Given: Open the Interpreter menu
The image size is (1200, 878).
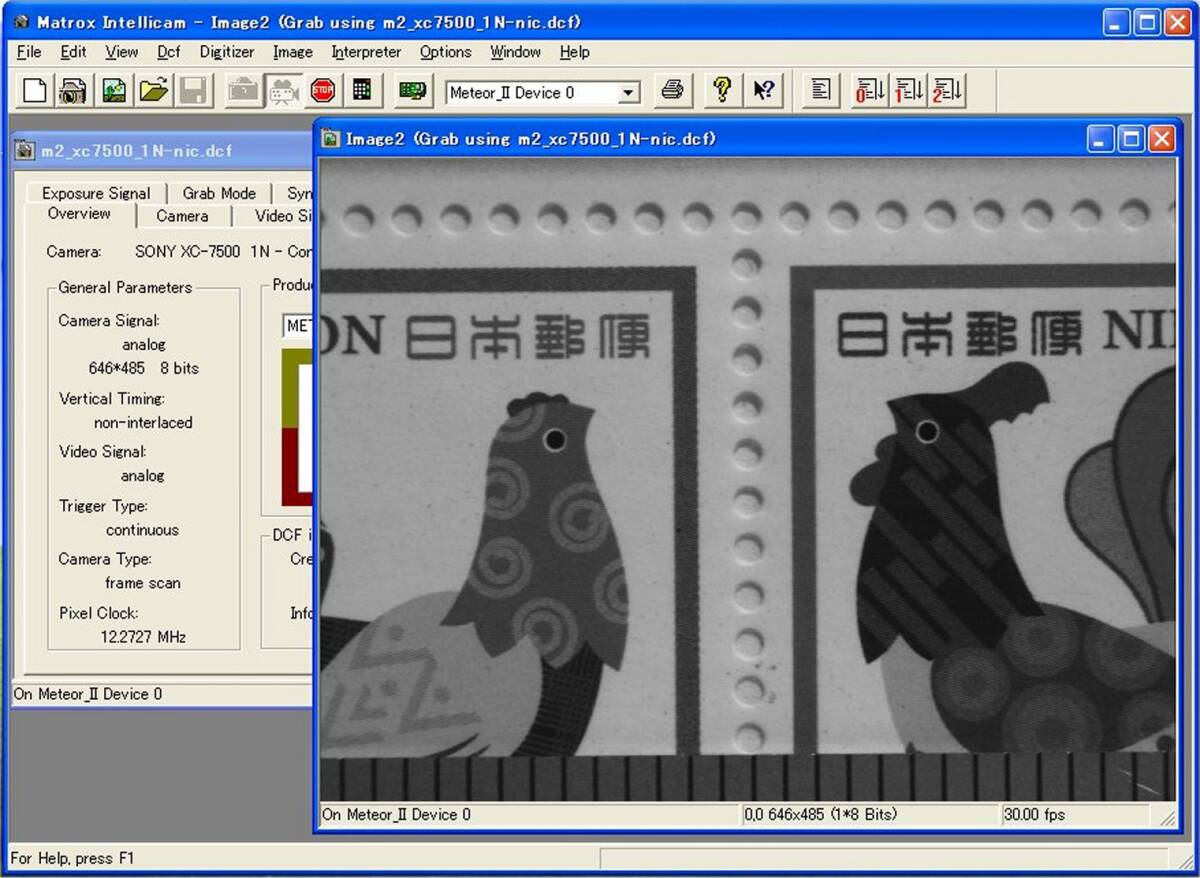Looking at the screenshot, I should coord(366,52).
